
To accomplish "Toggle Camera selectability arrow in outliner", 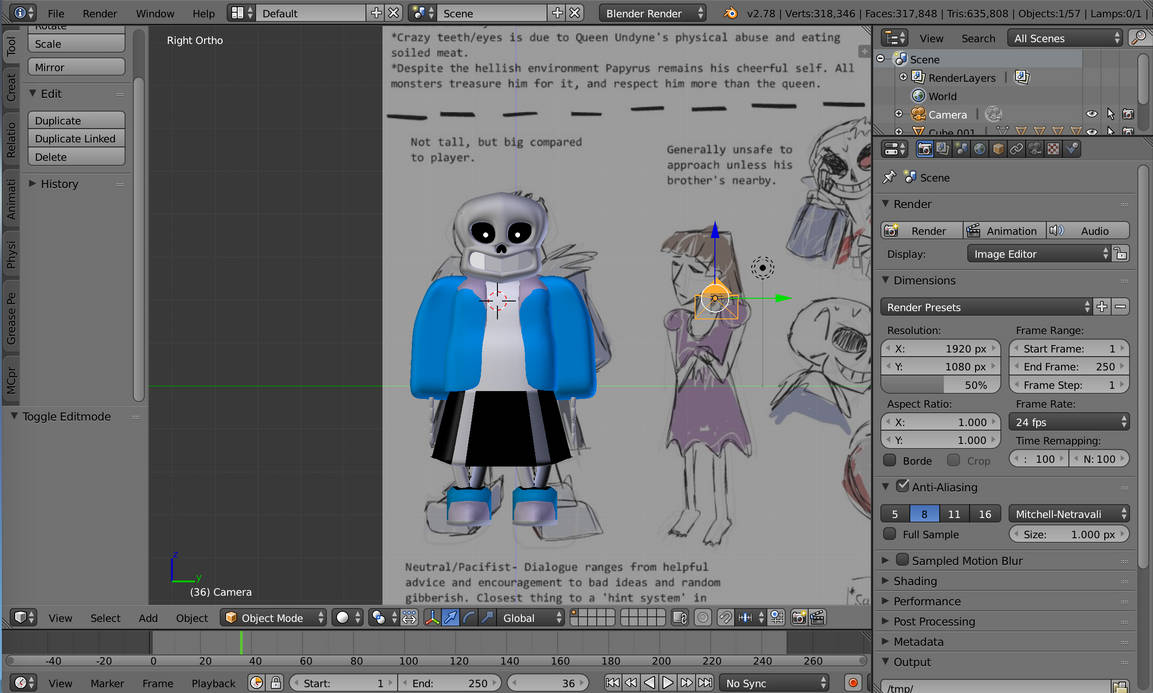I will 1110,114.
